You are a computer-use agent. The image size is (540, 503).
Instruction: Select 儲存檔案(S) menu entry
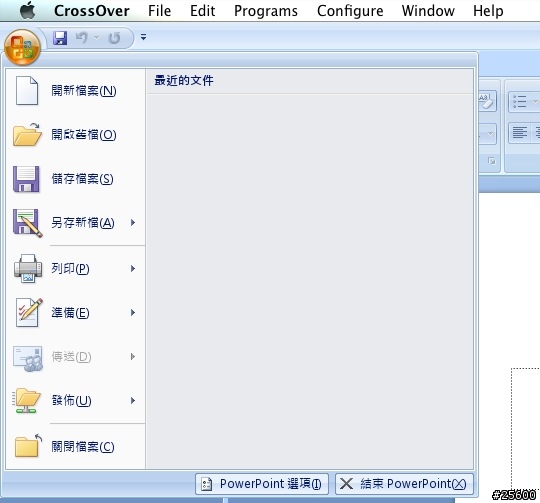pyautogui.click(x=75, y=179)
